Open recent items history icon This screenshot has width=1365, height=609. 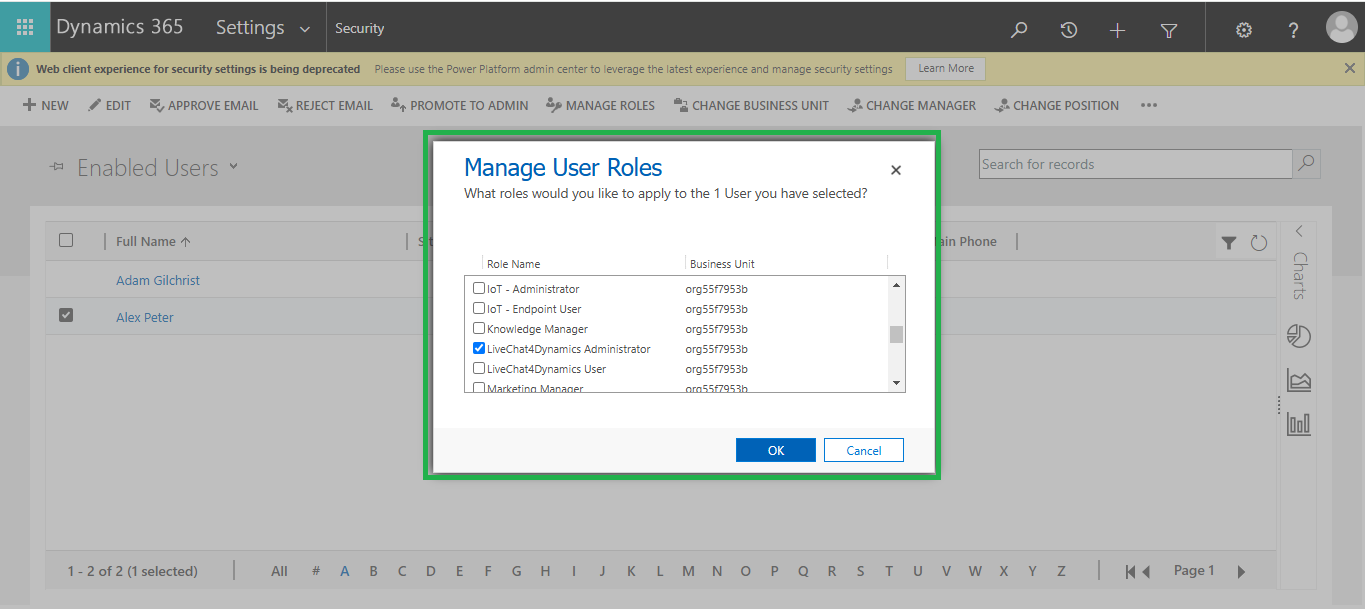pos(1069,30)
